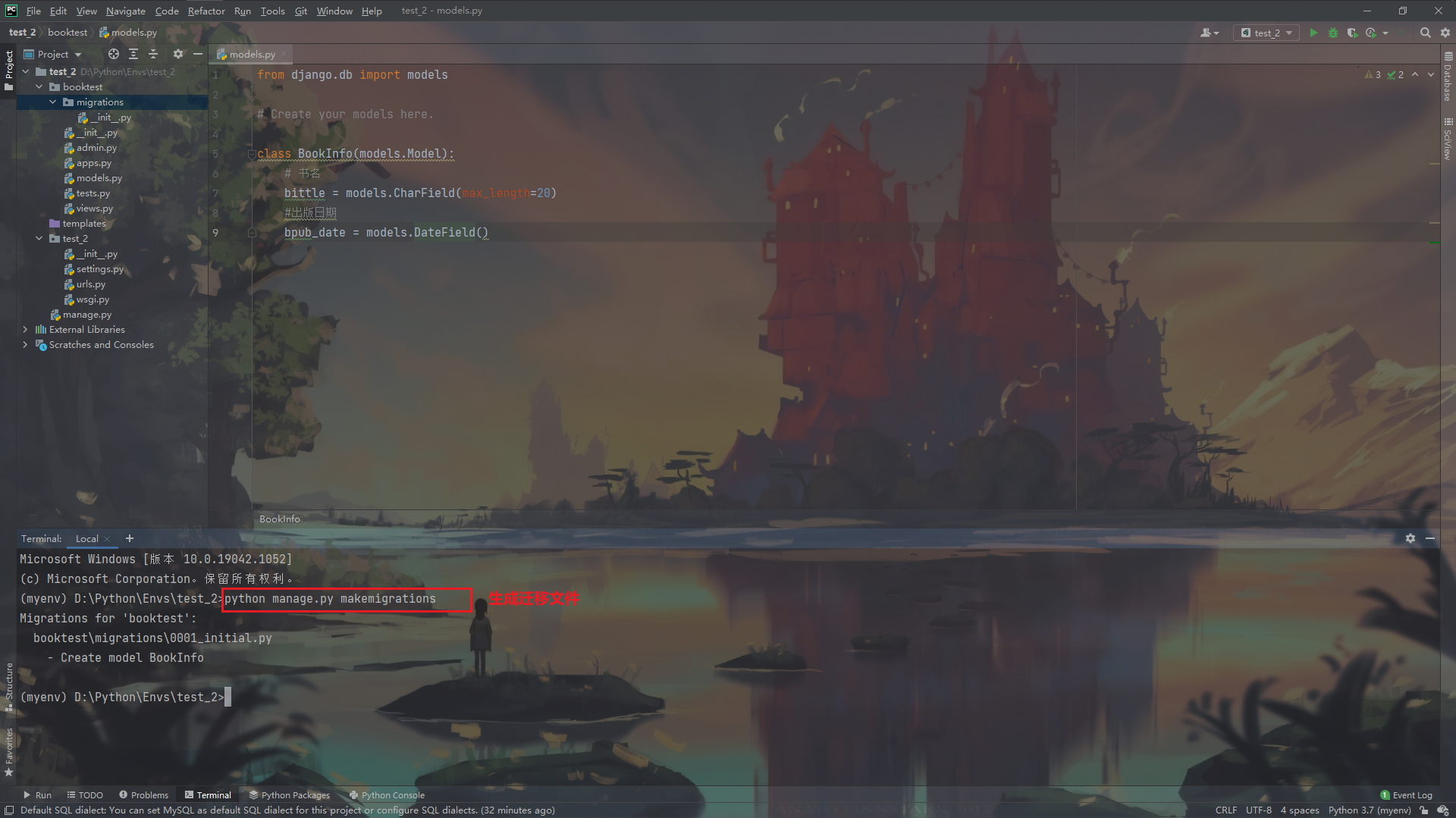The width and height of the screenshot is (1456, 818).
Task: Click Python 3.7 (myenv) interpreter selector
Action: pos(1370,810)
